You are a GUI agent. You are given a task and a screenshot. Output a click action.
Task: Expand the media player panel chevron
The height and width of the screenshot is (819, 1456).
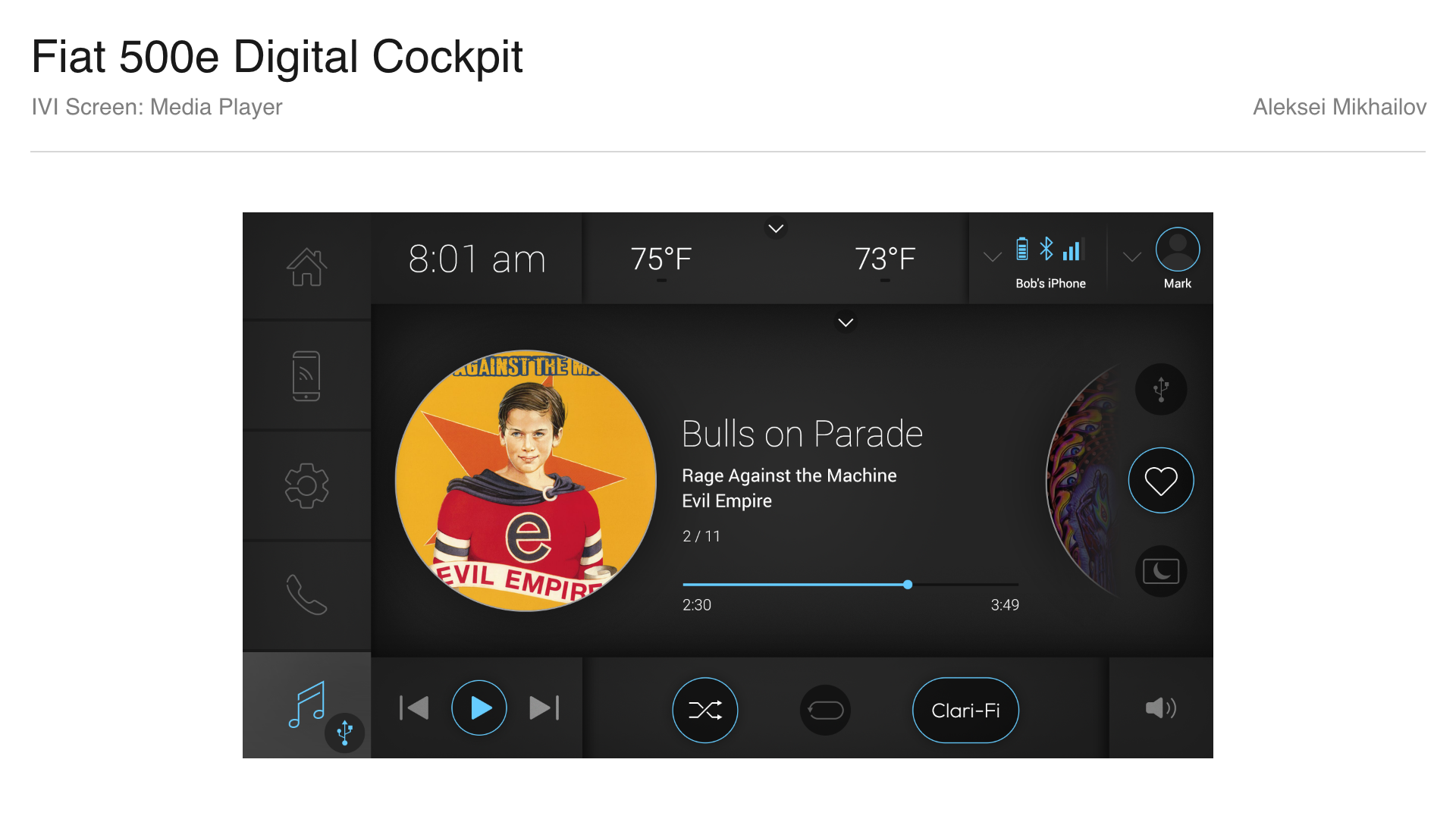[846, 322]
